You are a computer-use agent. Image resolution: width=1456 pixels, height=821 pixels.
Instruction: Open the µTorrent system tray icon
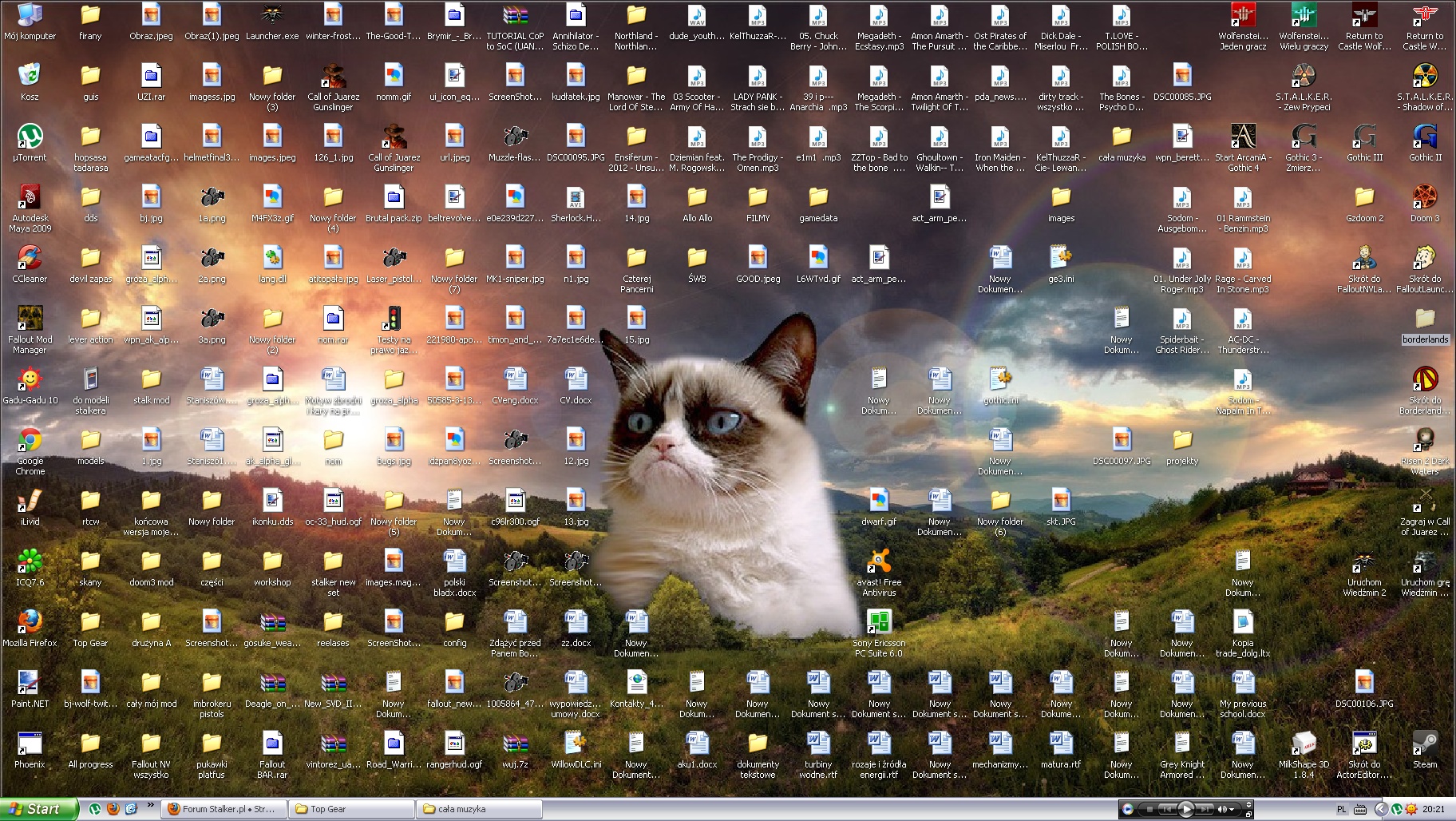tap(1397, 809)
